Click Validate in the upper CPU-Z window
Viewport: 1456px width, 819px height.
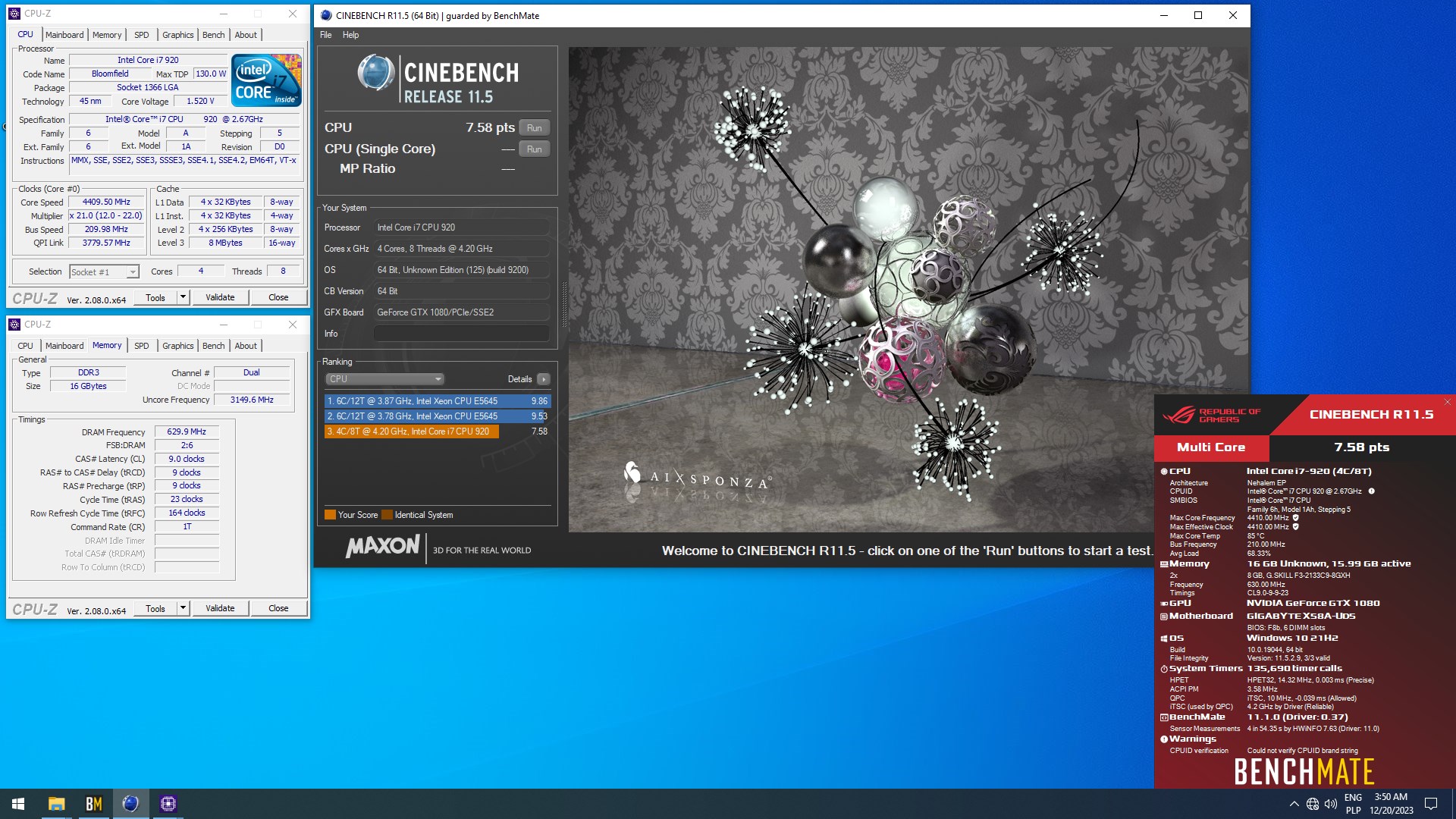[220, 297]
